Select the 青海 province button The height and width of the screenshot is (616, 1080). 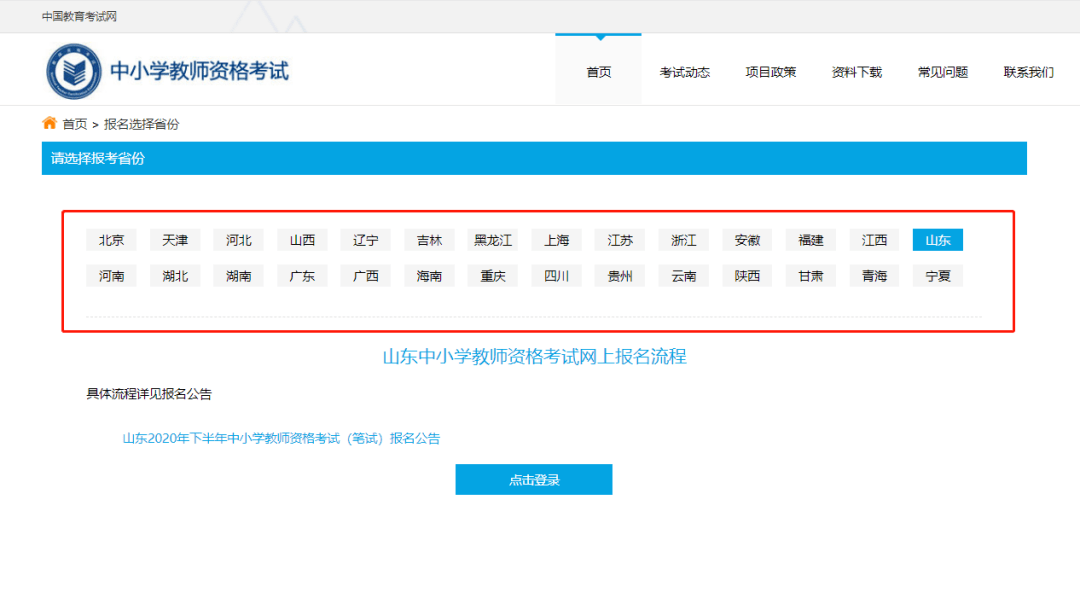(x=874, y=276)
